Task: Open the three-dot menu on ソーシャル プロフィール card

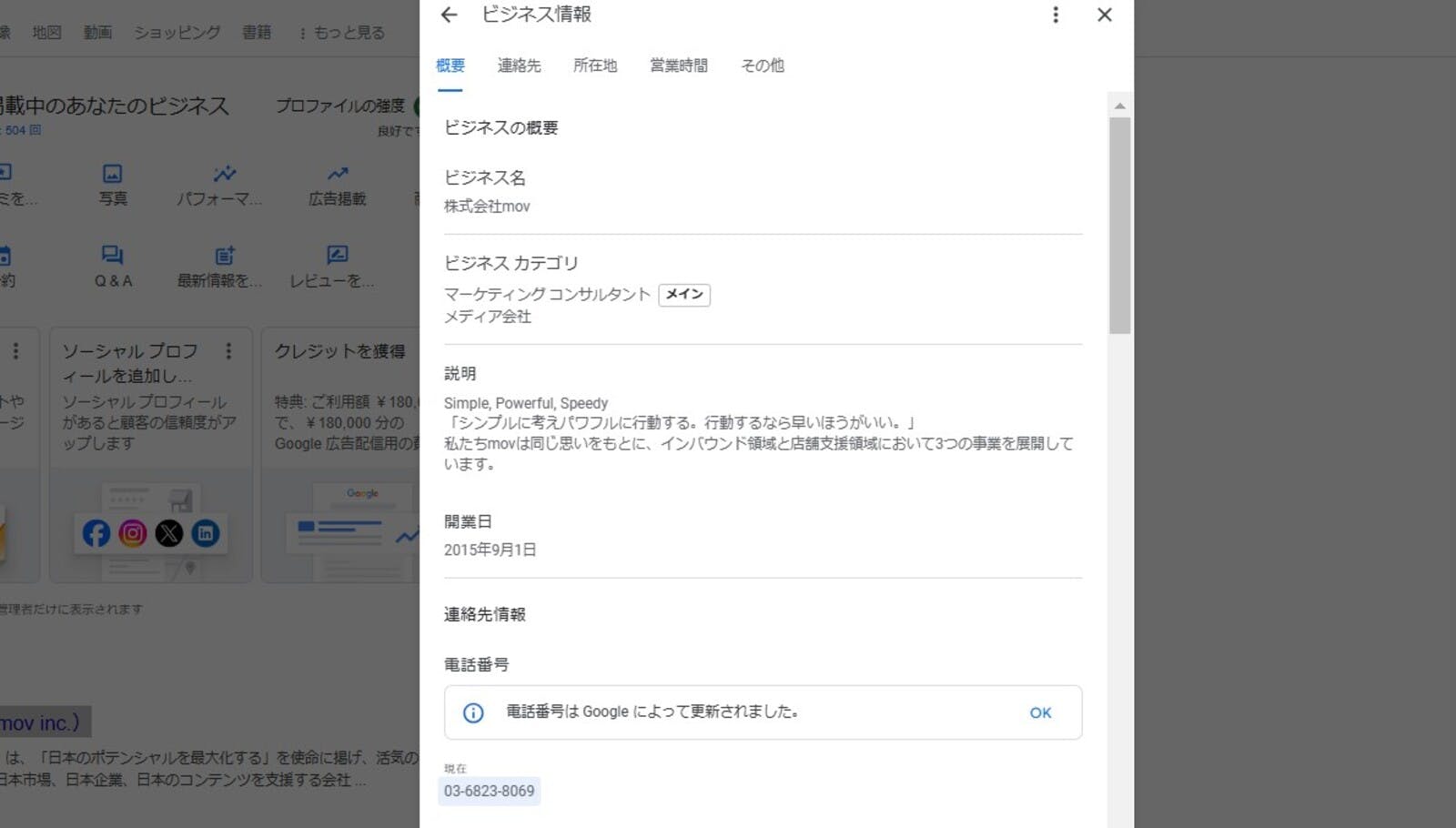Action: (x=228, y=351)
